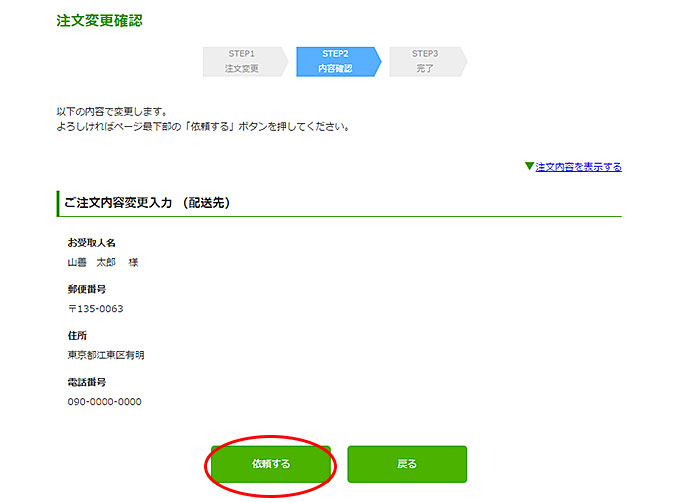The height and width of the screenshot is (502, 680).
Task: Click the green accent bar left of section heading
Action: coord(58,203)
